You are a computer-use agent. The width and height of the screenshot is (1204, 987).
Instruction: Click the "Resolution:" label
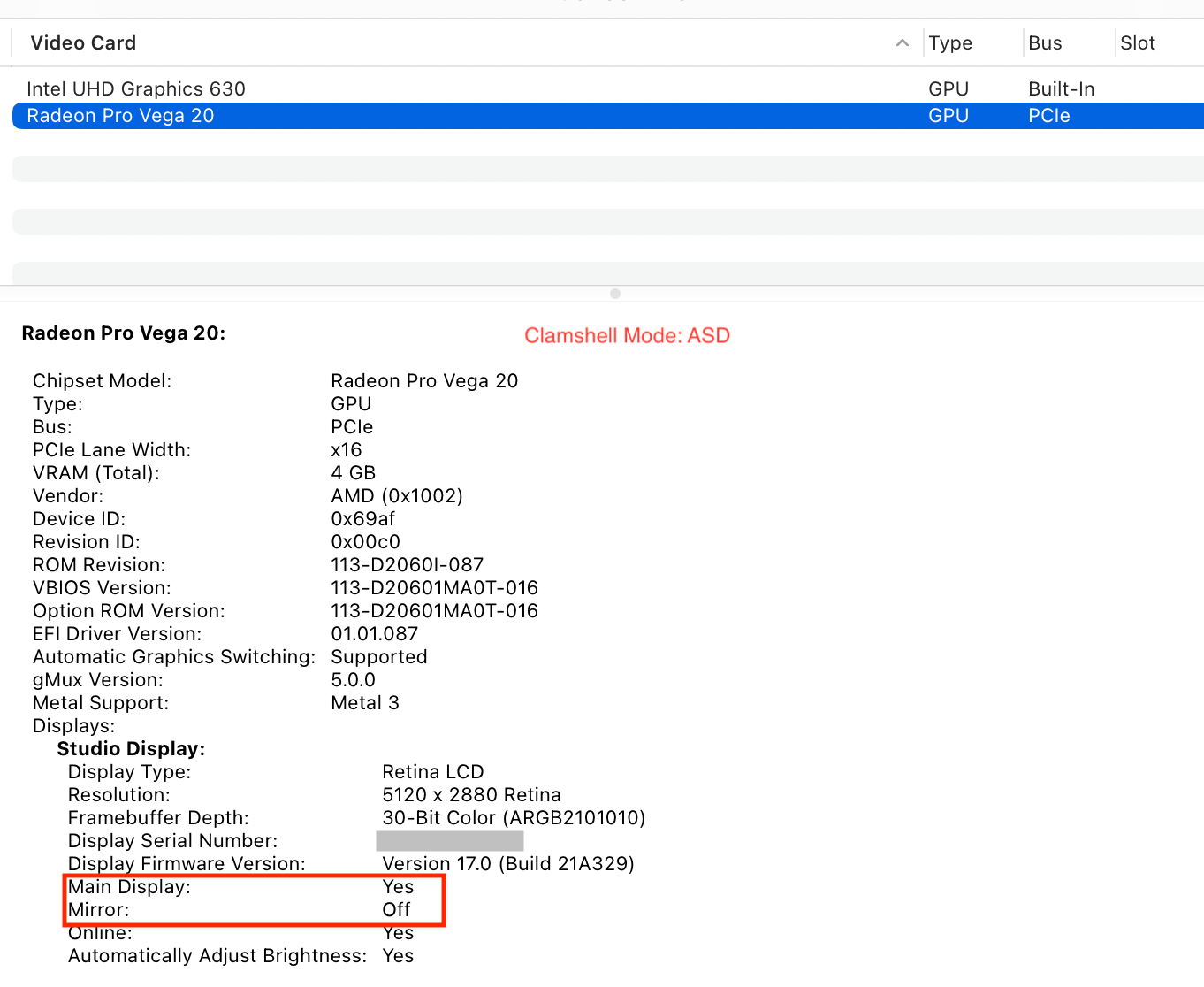pos(119,795)
